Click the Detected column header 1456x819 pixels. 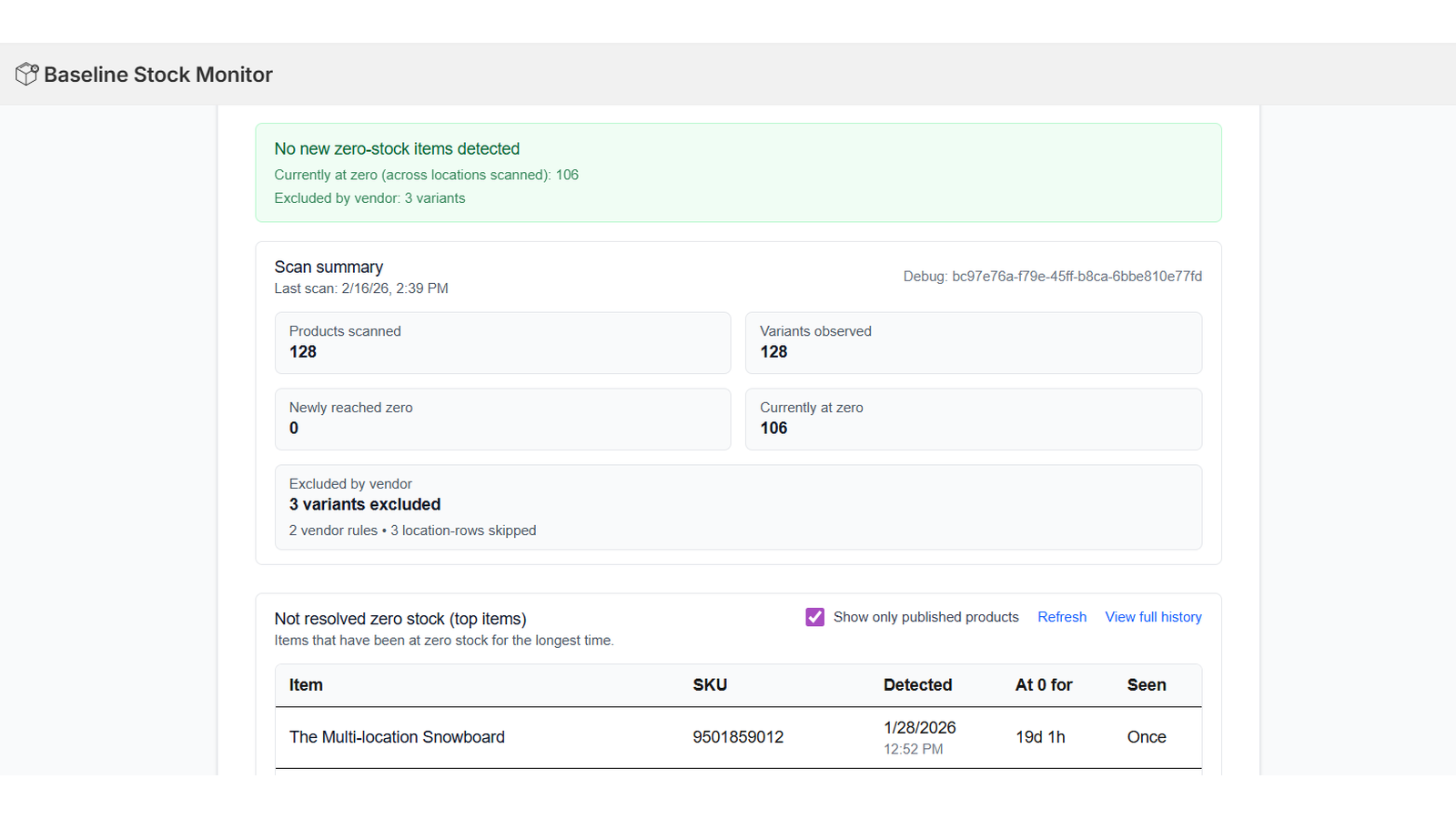(x=917, y=685)
